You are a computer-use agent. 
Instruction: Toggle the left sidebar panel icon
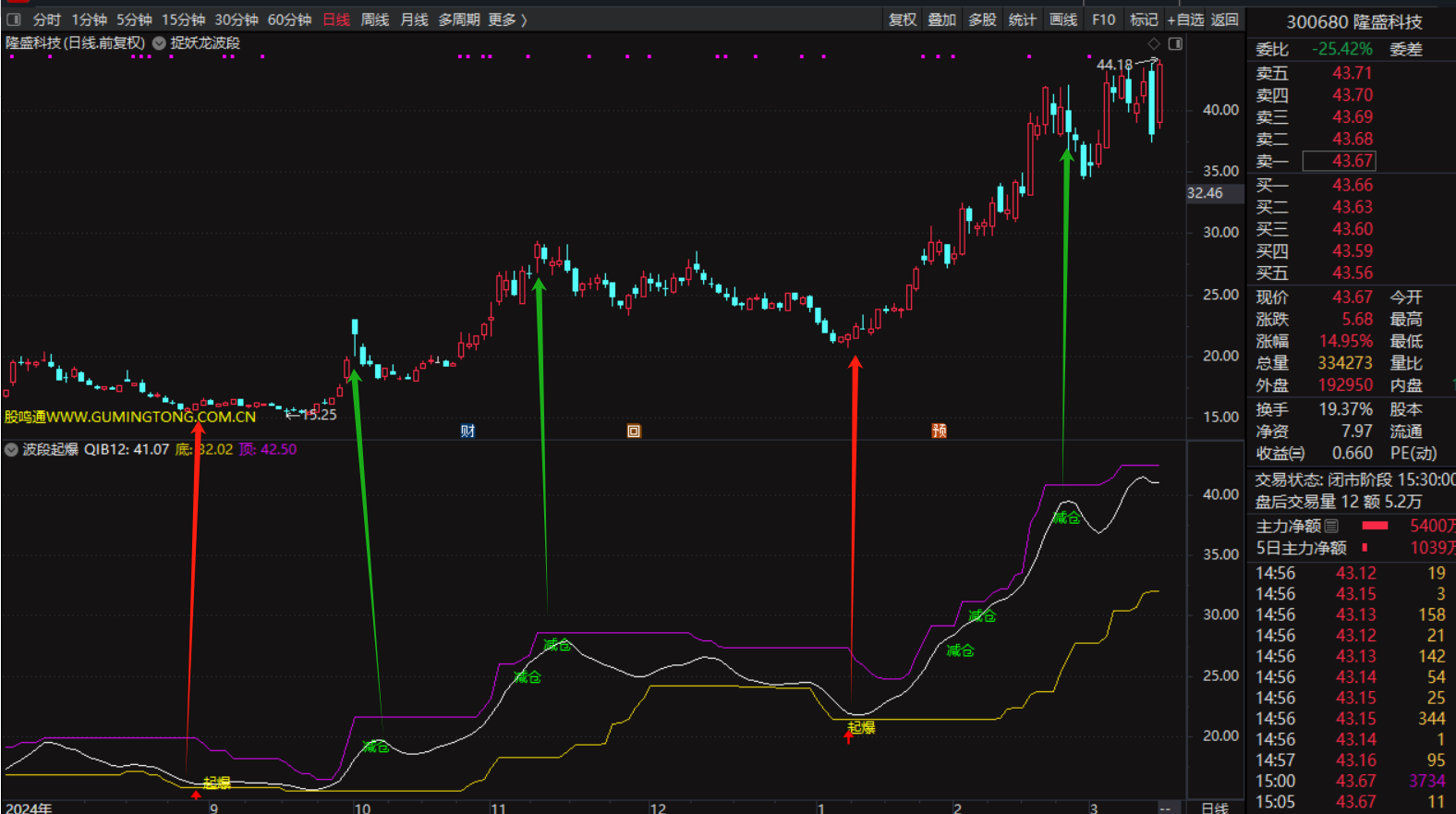[14, 19]
